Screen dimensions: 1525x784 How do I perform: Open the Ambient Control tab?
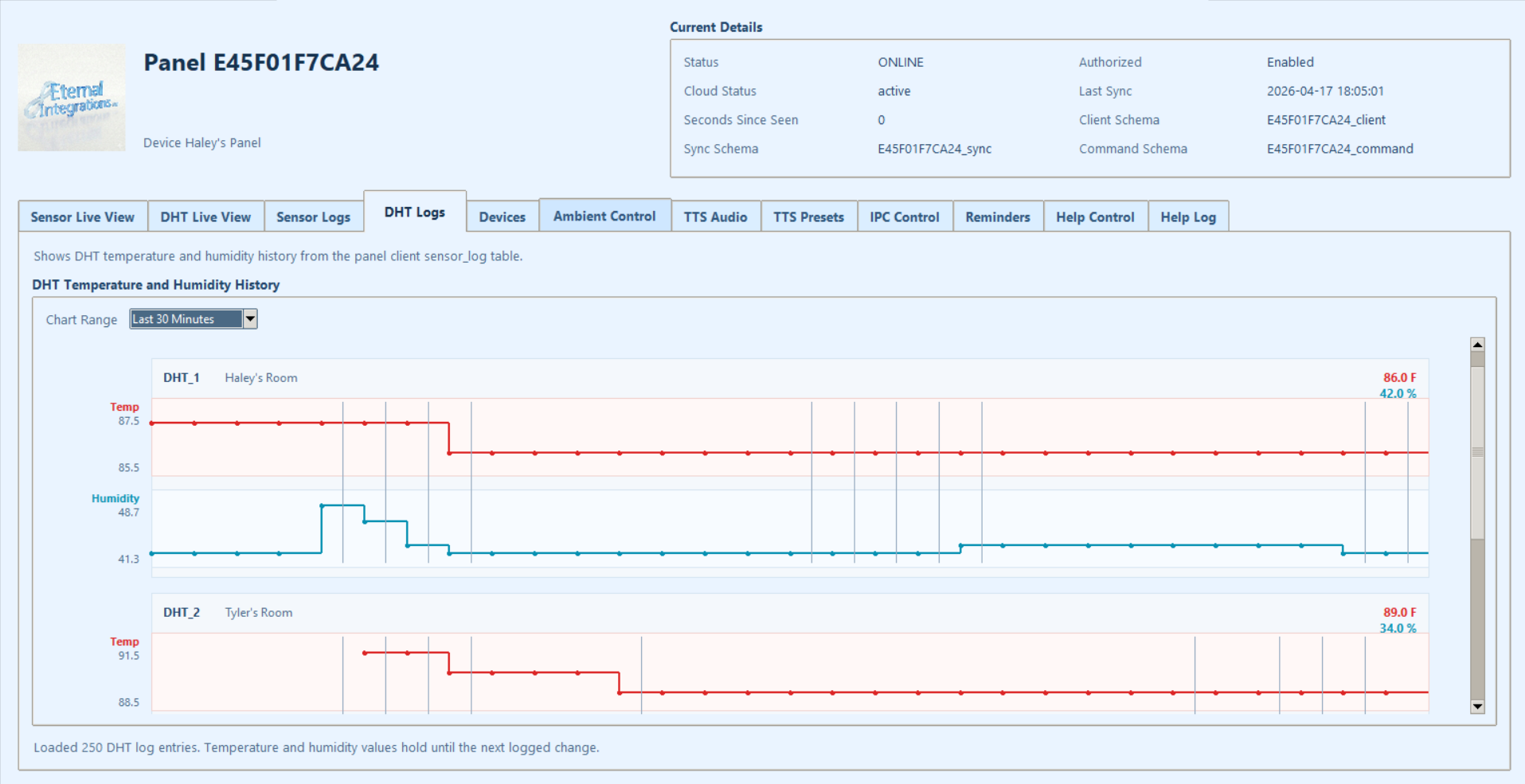[605, 216]
